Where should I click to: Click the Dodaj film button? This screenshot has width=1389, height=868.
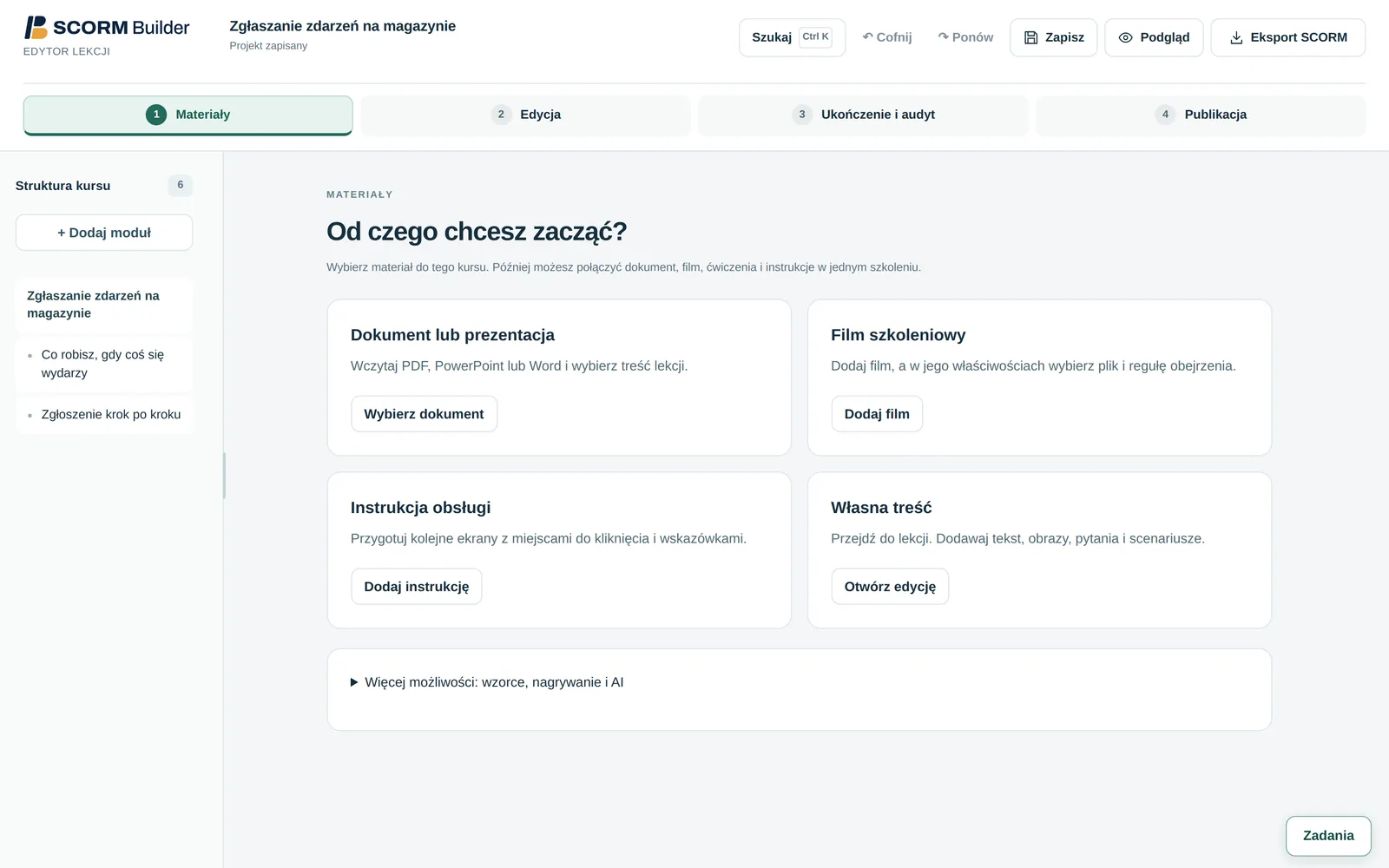pyautogui.click(x=877, y=414)
